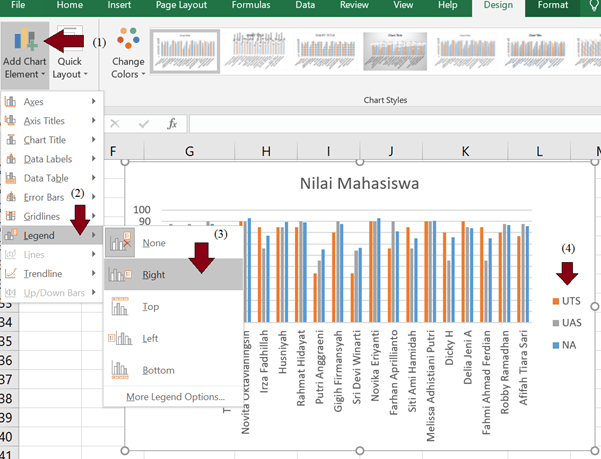Image resolution: width=601 pixels, height=459 pixels.
Task: Click the orange UTS legend swatch
Action: (555, 301)
